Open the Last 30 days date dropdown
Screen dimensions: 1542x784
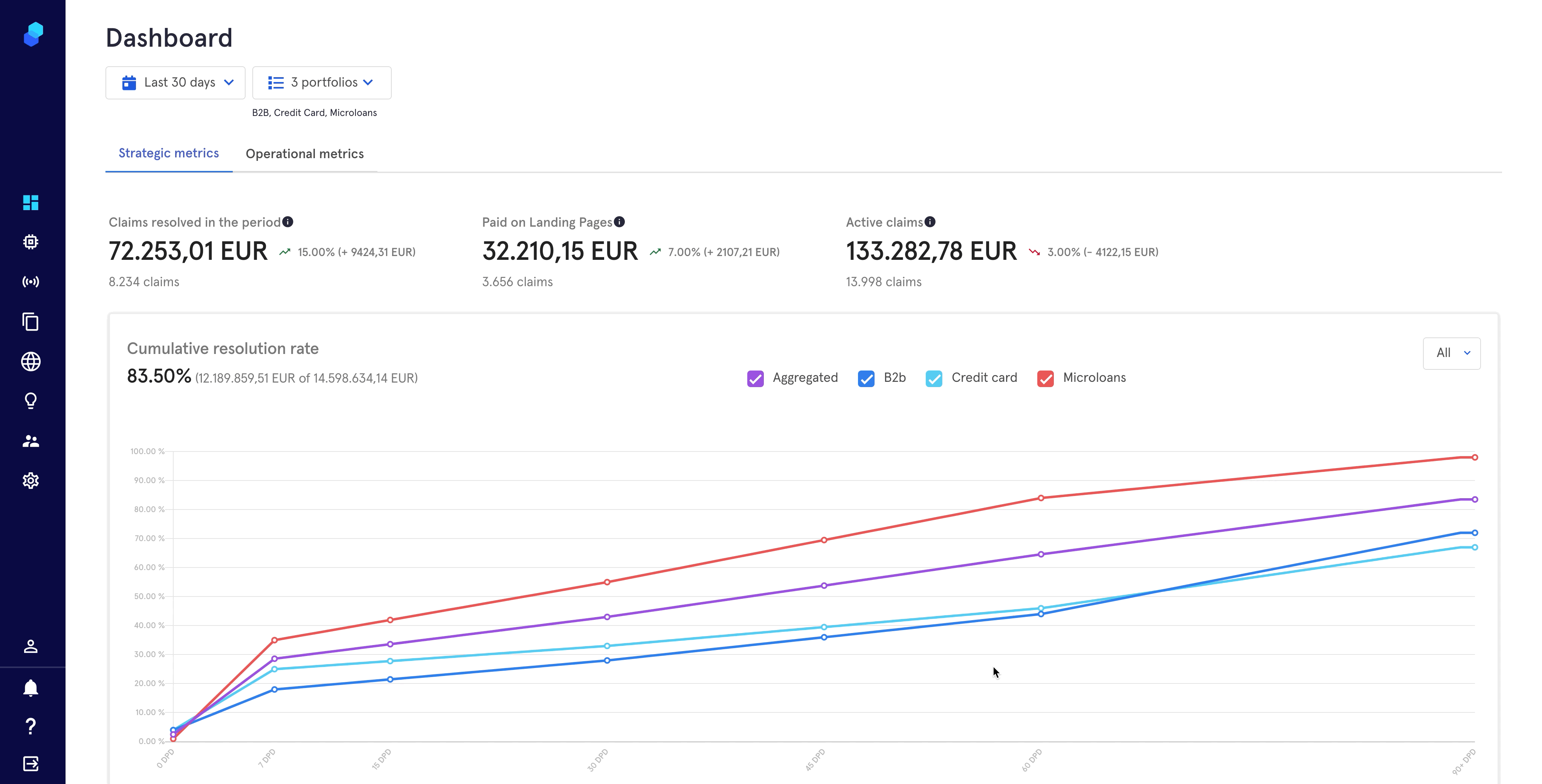pos(176,82)
